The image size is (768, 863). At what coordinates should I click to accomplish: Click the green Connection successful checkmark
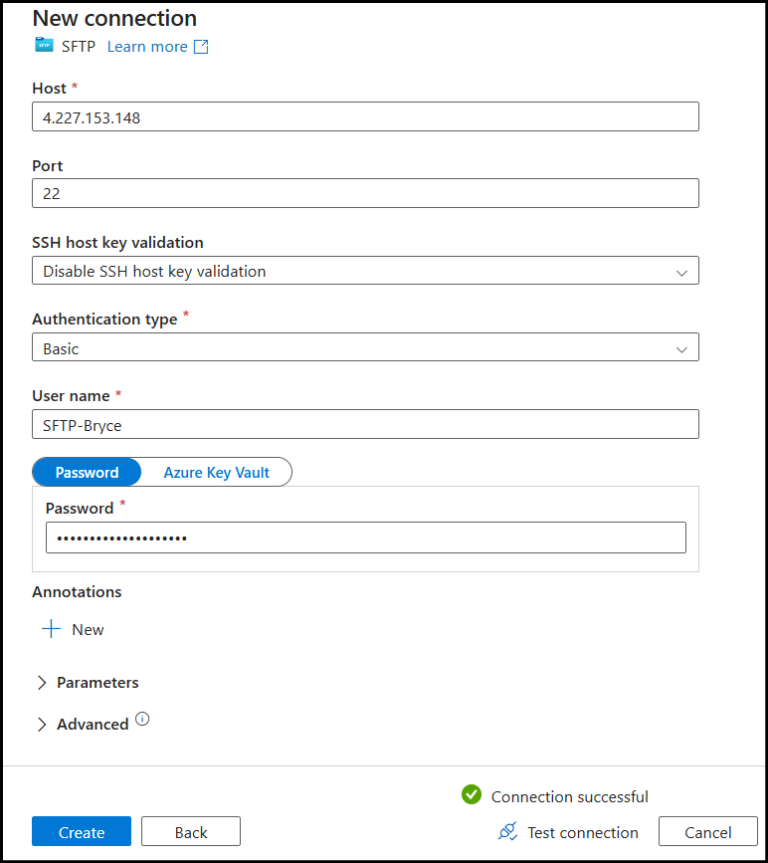(x=470, y=796)
